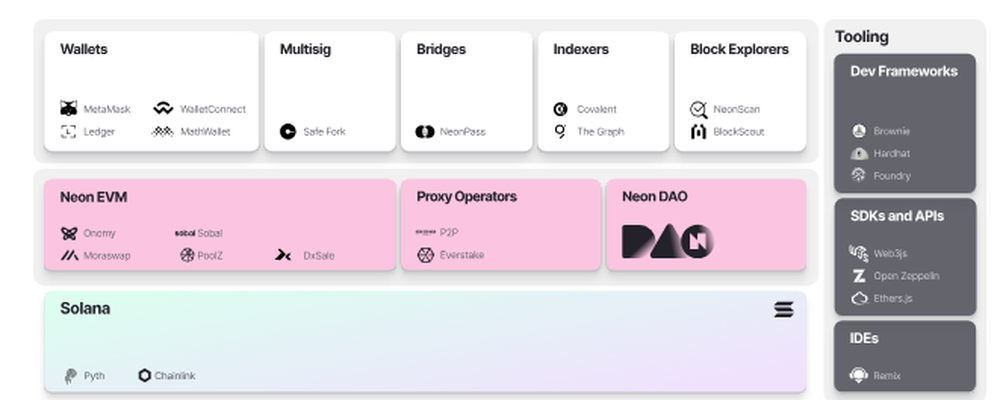Click the Pyth logo icon
Screen dimensions: 1000x400
tap(70, 376)
